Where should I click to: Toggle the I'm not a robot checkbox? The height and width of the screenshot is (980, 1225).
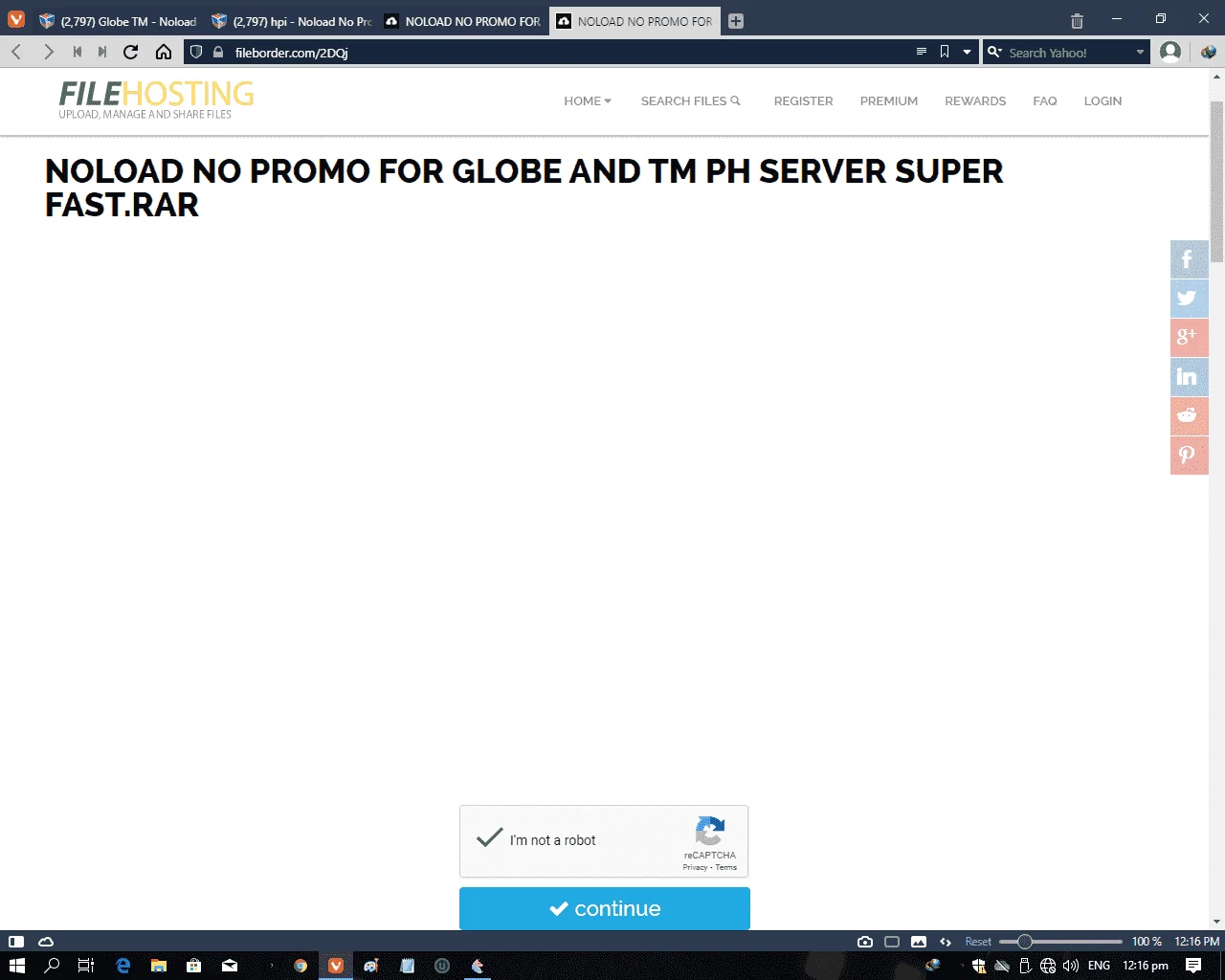pos(489,839)
